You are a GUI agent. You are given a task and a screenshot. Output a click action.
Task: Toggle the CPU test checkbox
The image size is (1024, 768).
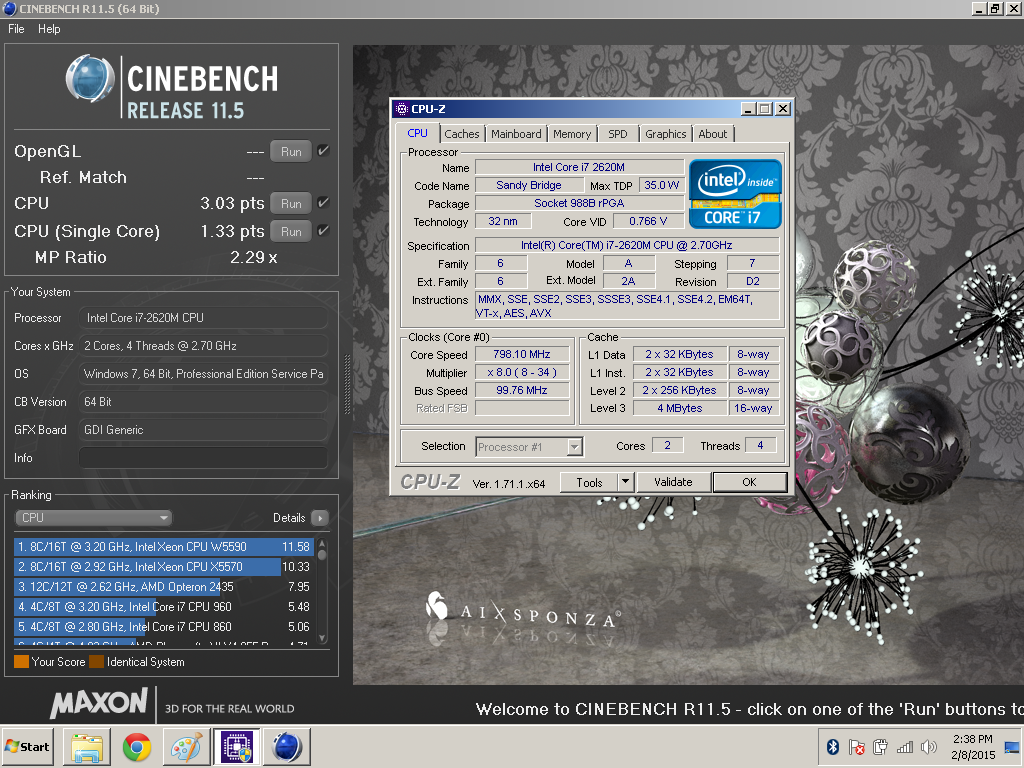tap(323, 202)
